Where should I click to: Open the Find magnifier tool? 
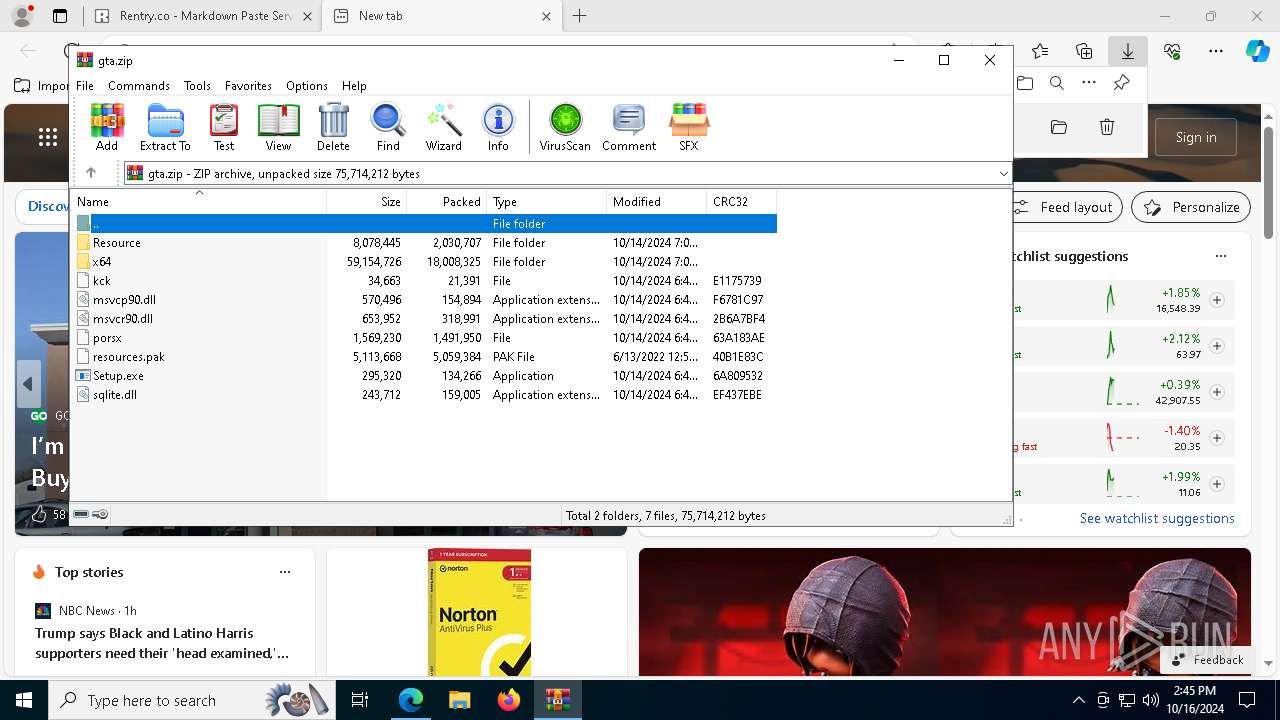click(x=388, y=127)
